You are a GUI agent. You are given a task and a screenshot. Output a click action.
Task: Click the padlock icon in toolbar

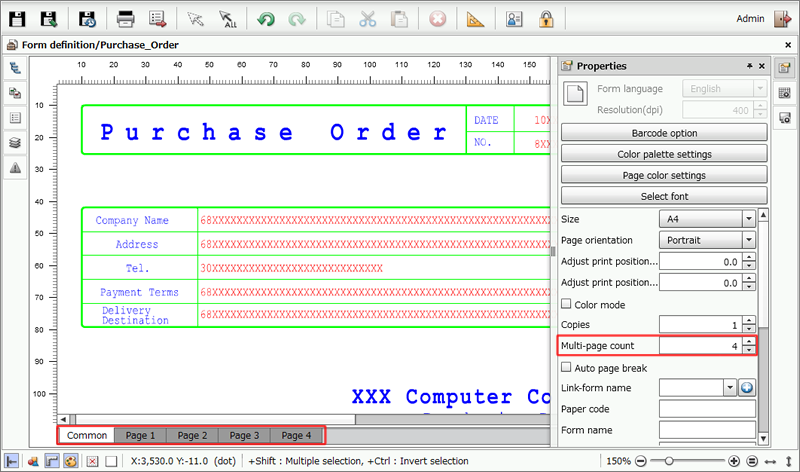click(546, 19)
